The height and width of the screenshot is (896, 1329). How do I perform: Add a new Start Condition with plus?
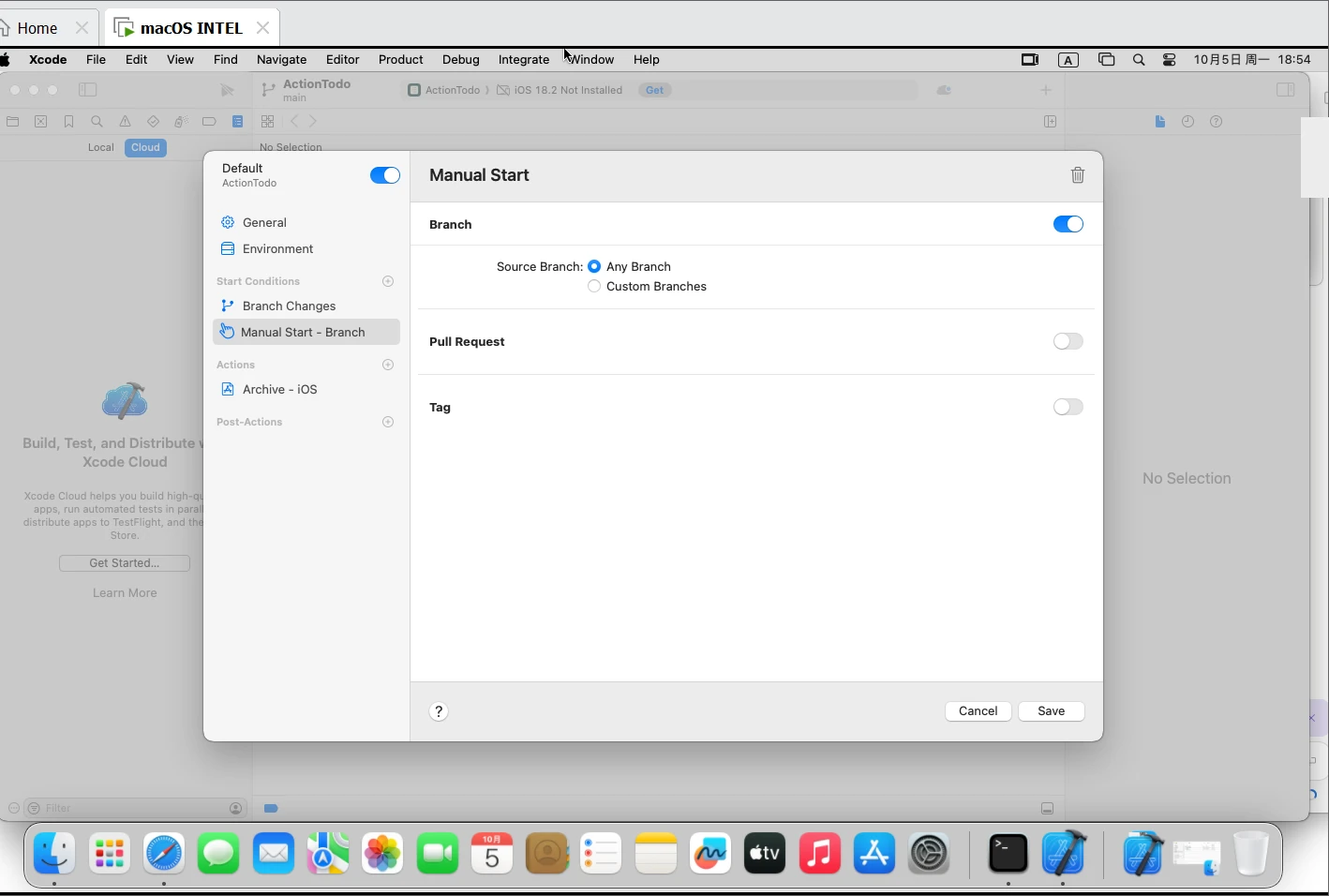tap(388, 281)
